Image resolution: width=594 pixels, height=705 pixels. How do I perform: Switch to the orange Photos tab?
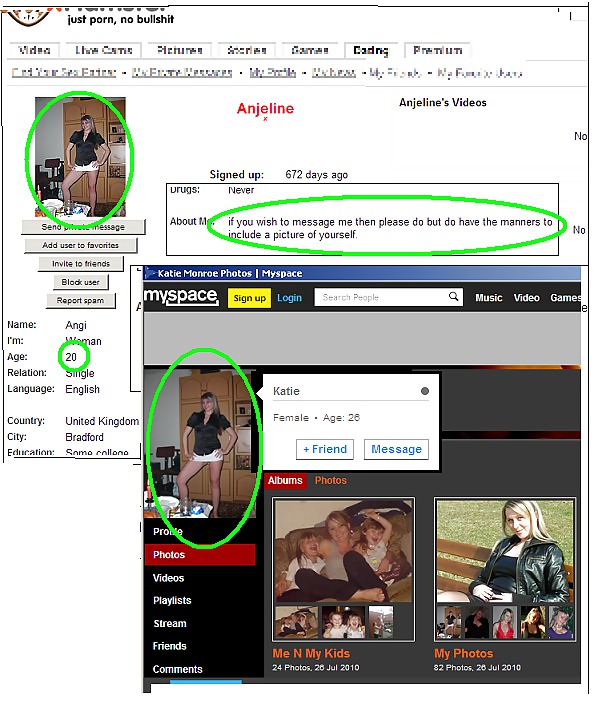point(330,481)
